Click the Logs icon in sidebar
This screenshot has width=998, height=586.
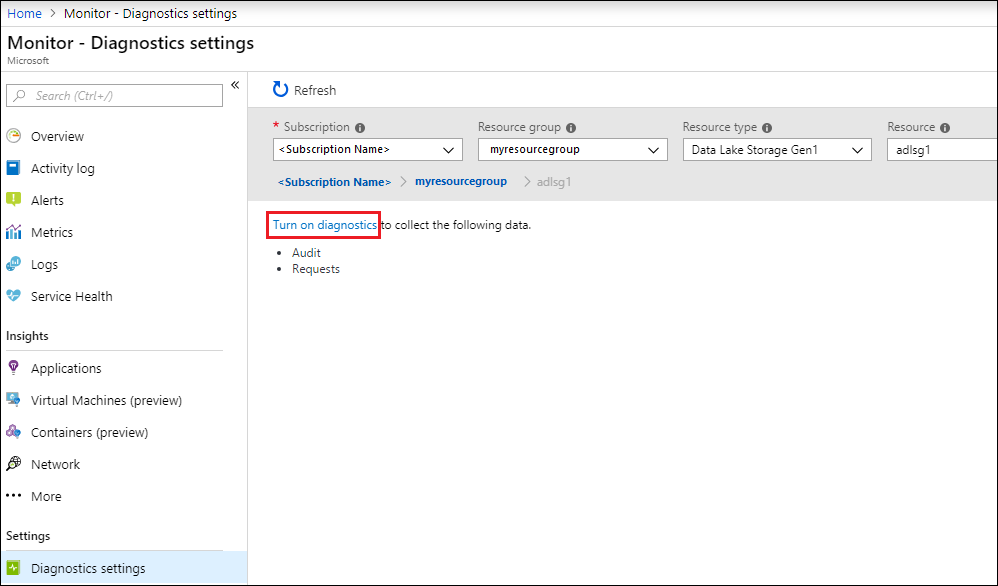click(x=14, y=264)
